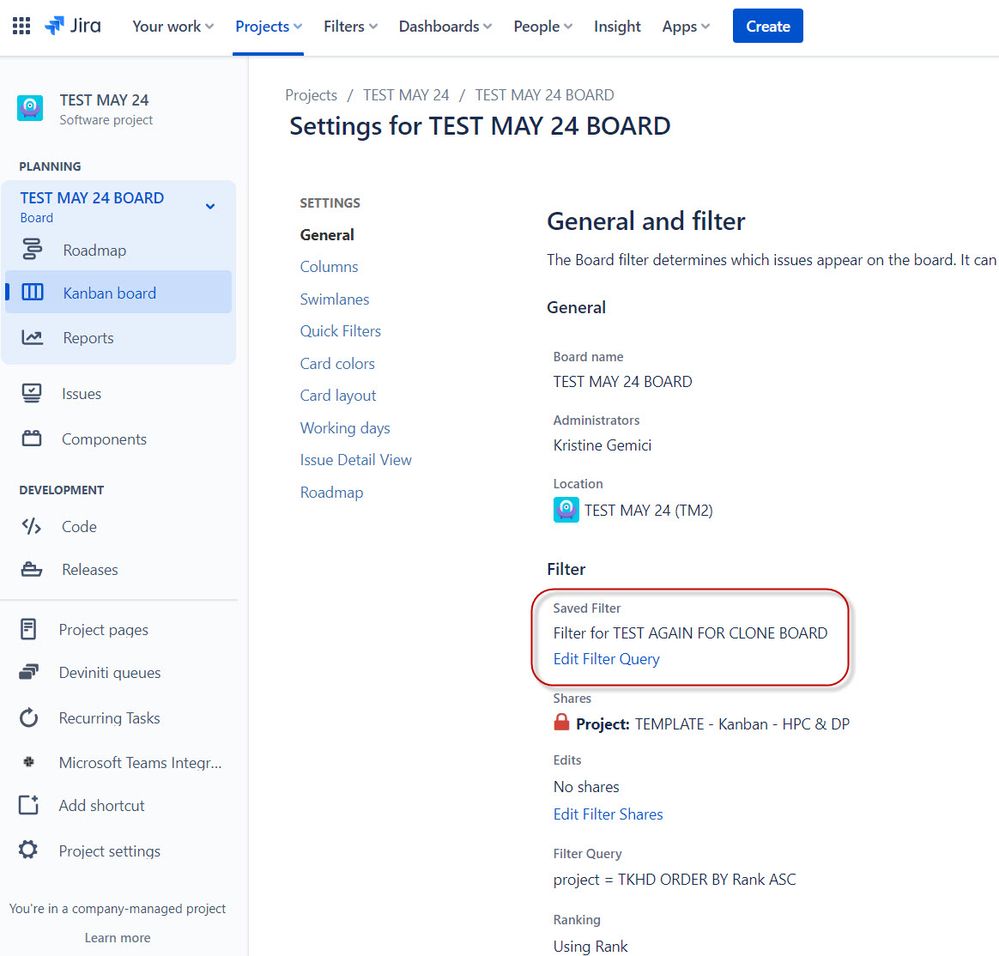
Task: Click the TEMPLATE - Kanban - HPC & DP share
Action: pyautogui.click(x=742, y=724)
